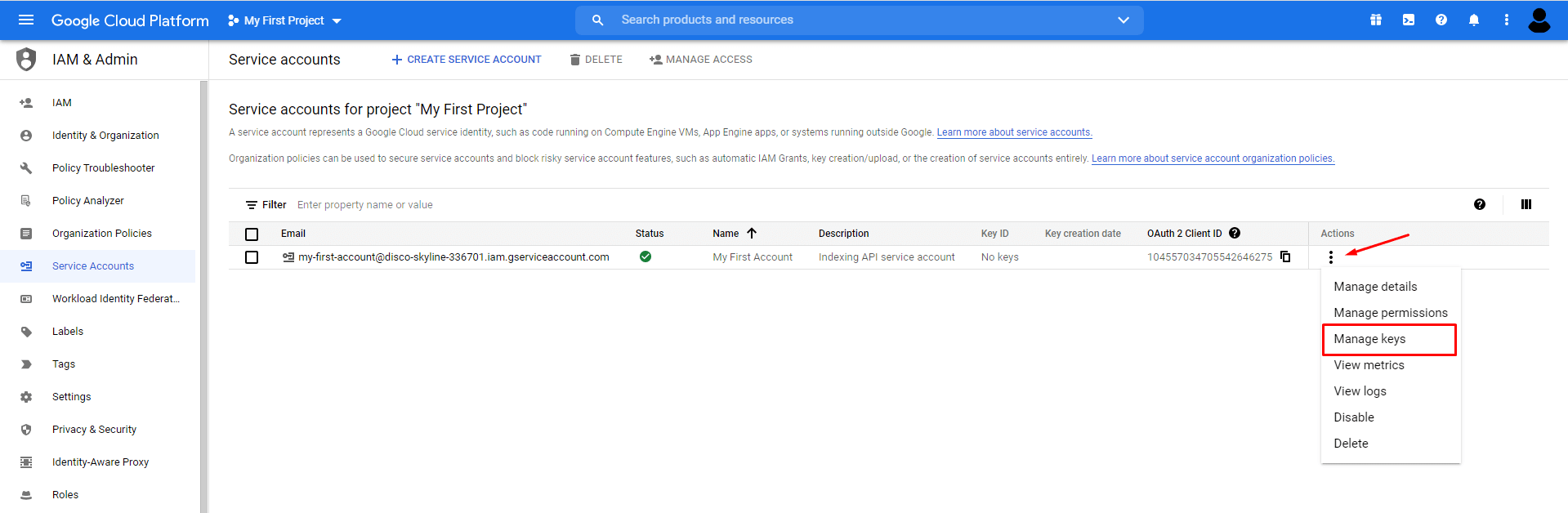
Task: Click the OAuth 2 Client ID help icon
Action: click(x=1235, y=233)
